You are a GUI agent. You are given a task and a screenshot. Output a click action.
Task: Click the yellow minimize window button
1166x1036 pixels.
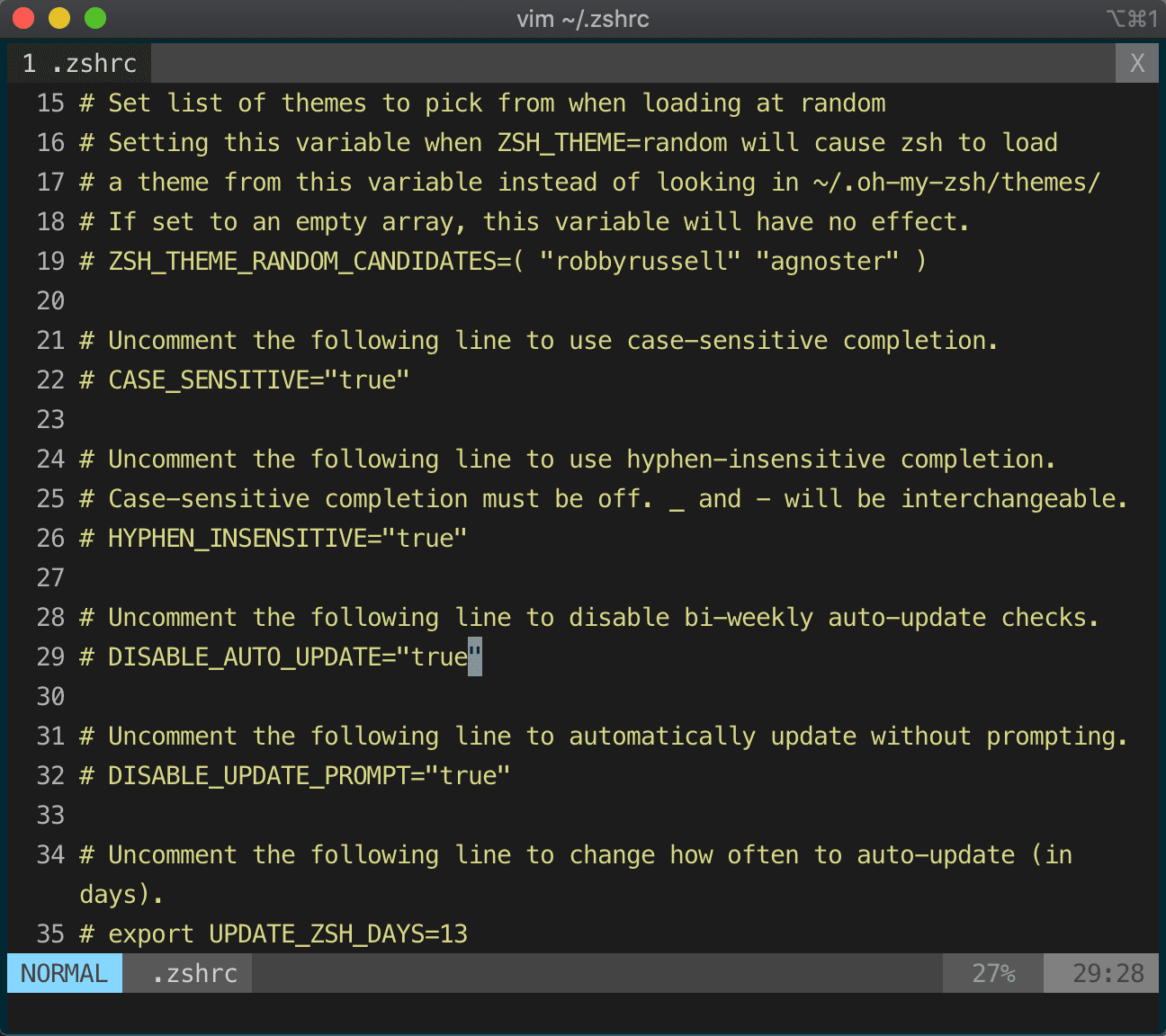pyautogui.click(x=59, y=18)
